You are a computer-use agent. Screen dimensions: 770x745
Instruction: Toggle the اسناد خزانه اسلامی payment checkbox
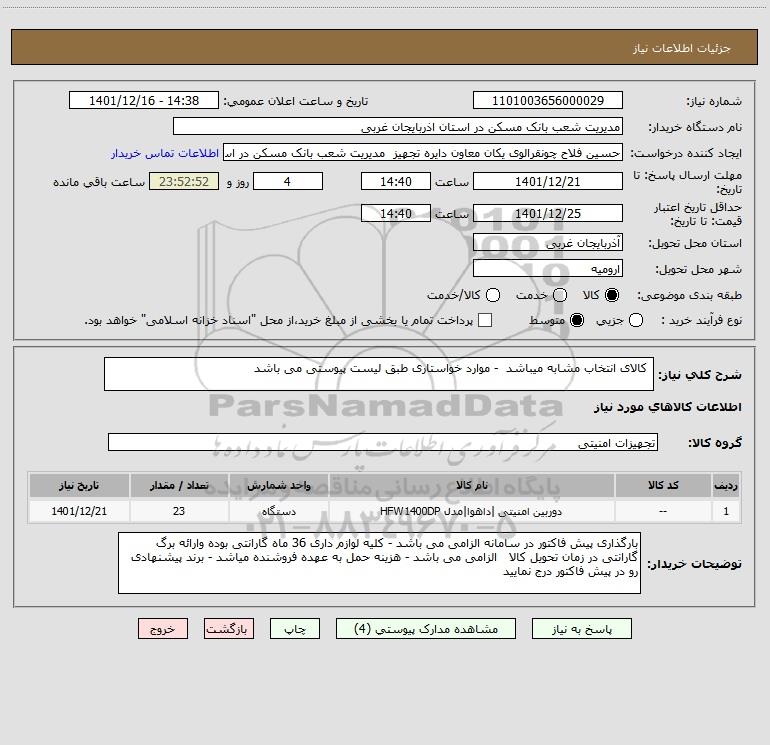point(485,320)
